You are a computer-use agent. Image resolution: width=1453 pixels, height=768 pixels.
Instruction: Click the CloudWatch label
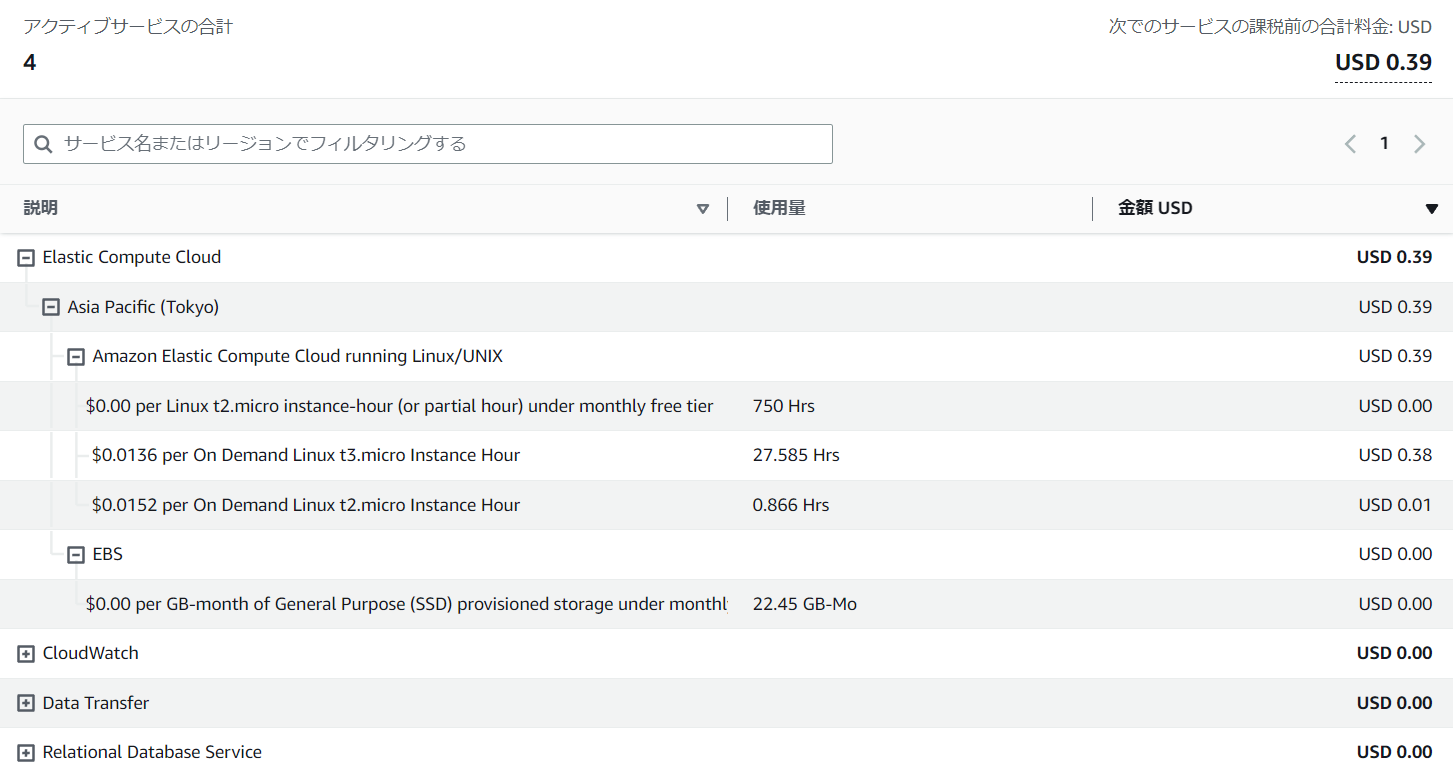91,653
